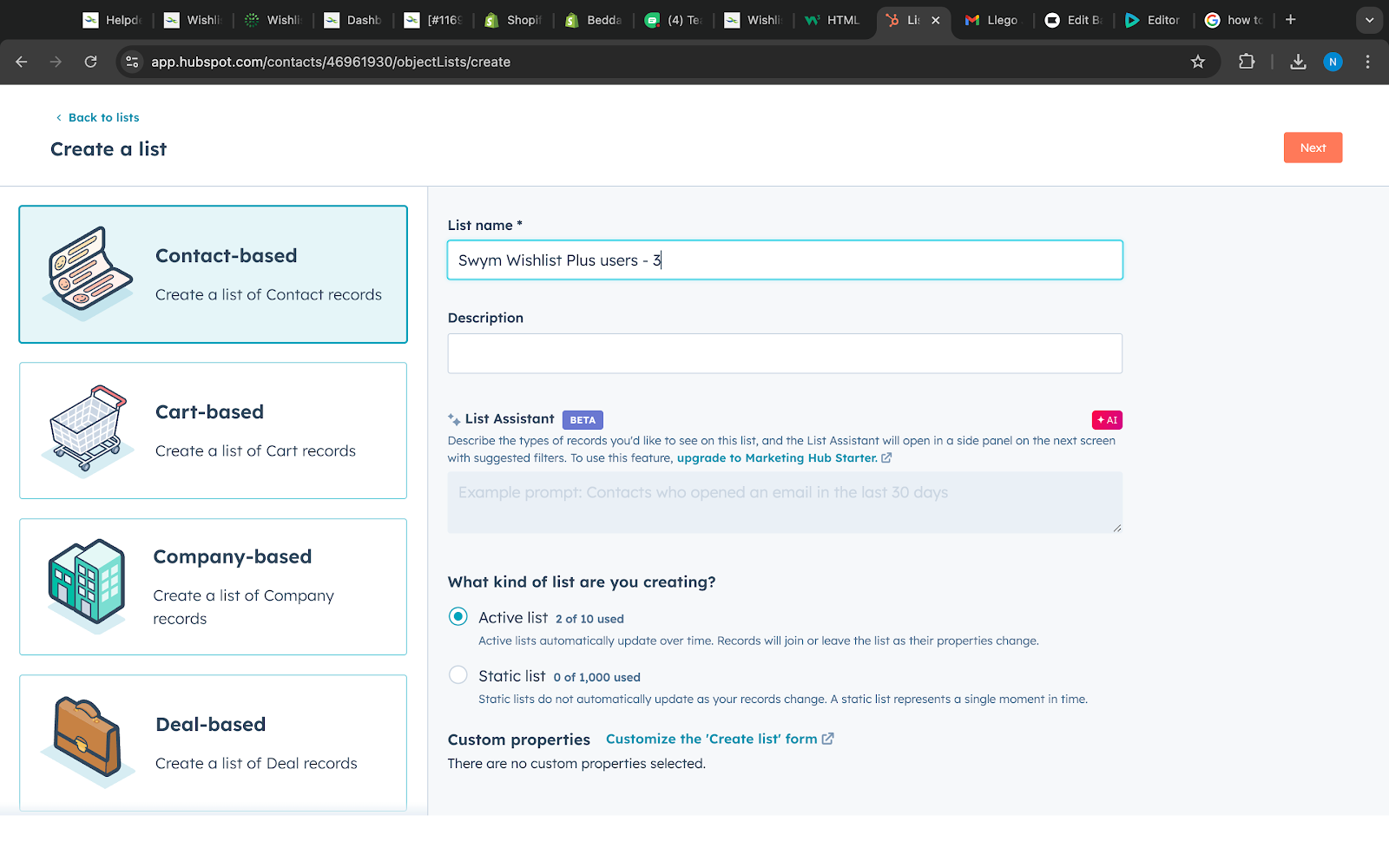Open Chrome three-dot menu

tap(1367, 62)
